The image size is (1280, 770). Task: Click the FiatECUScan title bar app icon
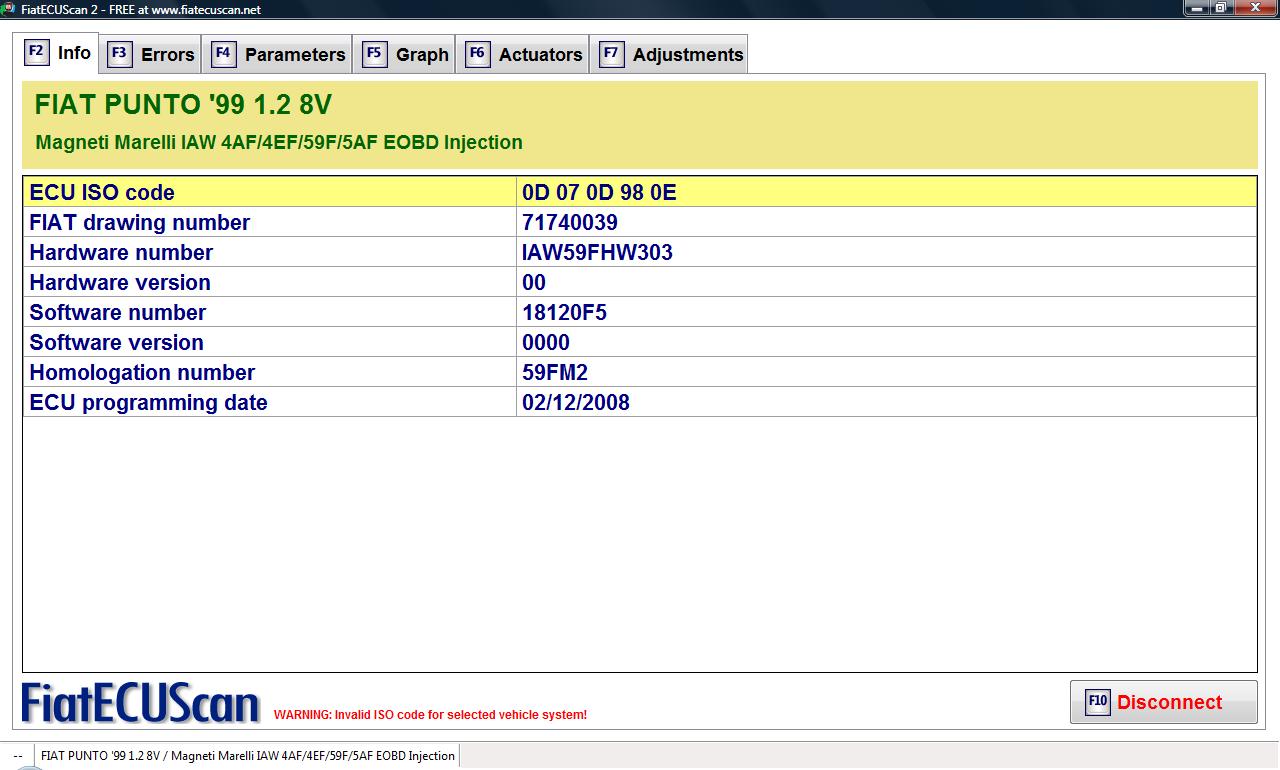pyautogui.click(x=9, y=8)
